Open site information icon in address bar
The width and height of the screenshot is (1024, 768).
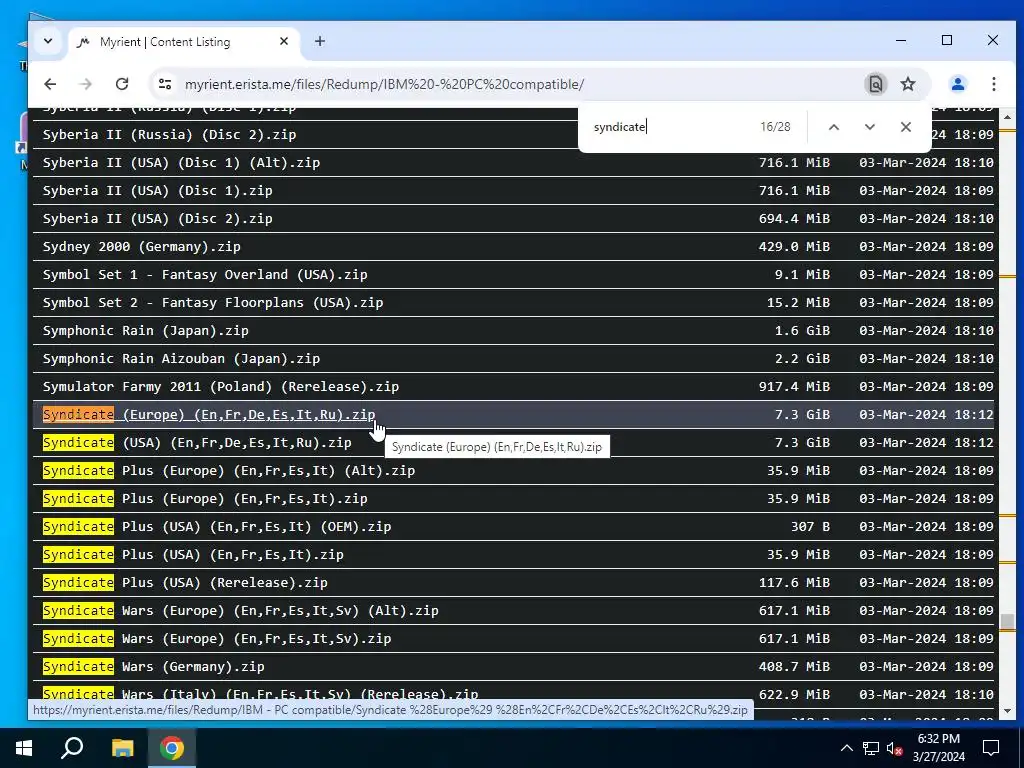[165, 84]
